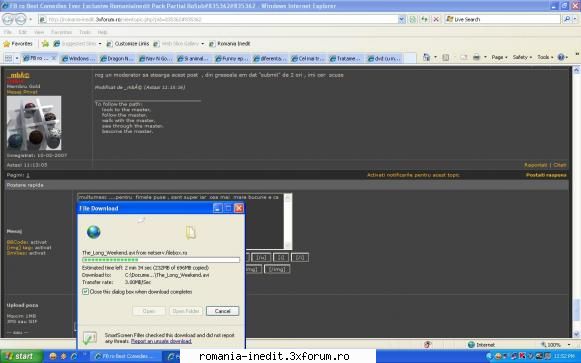
Task: Click the folder icon in File Download dialog
Action: coord(190,232)
